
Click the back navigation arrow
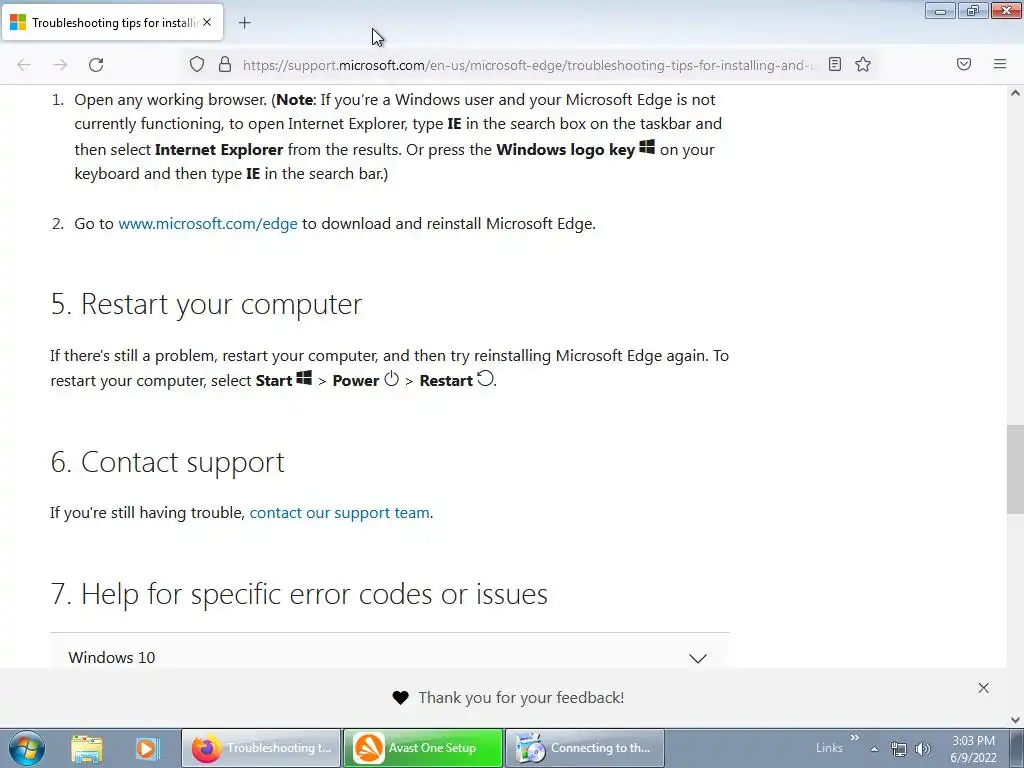point(24,65)
